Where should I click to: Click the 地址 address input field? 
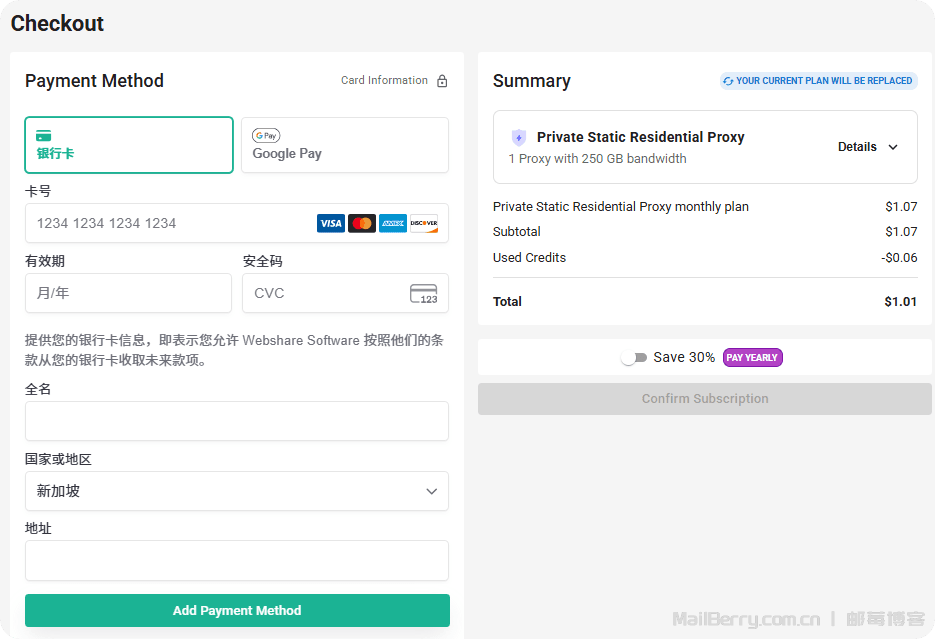[237, 560]
